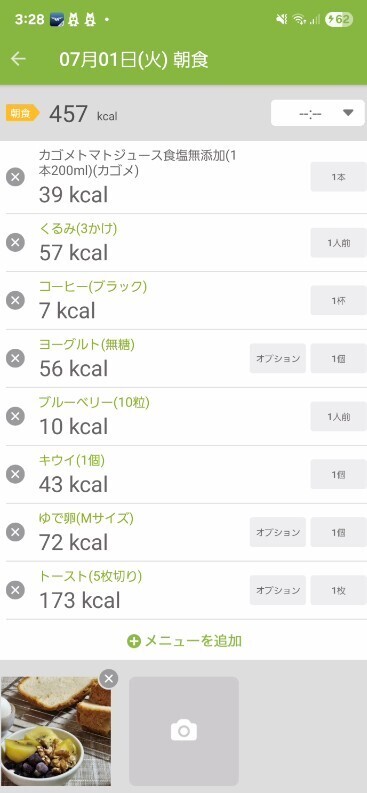The image size is (367, 793).
Task: Remove the ブルーベリー(10粒) item
Action: (x=15, y=416)
